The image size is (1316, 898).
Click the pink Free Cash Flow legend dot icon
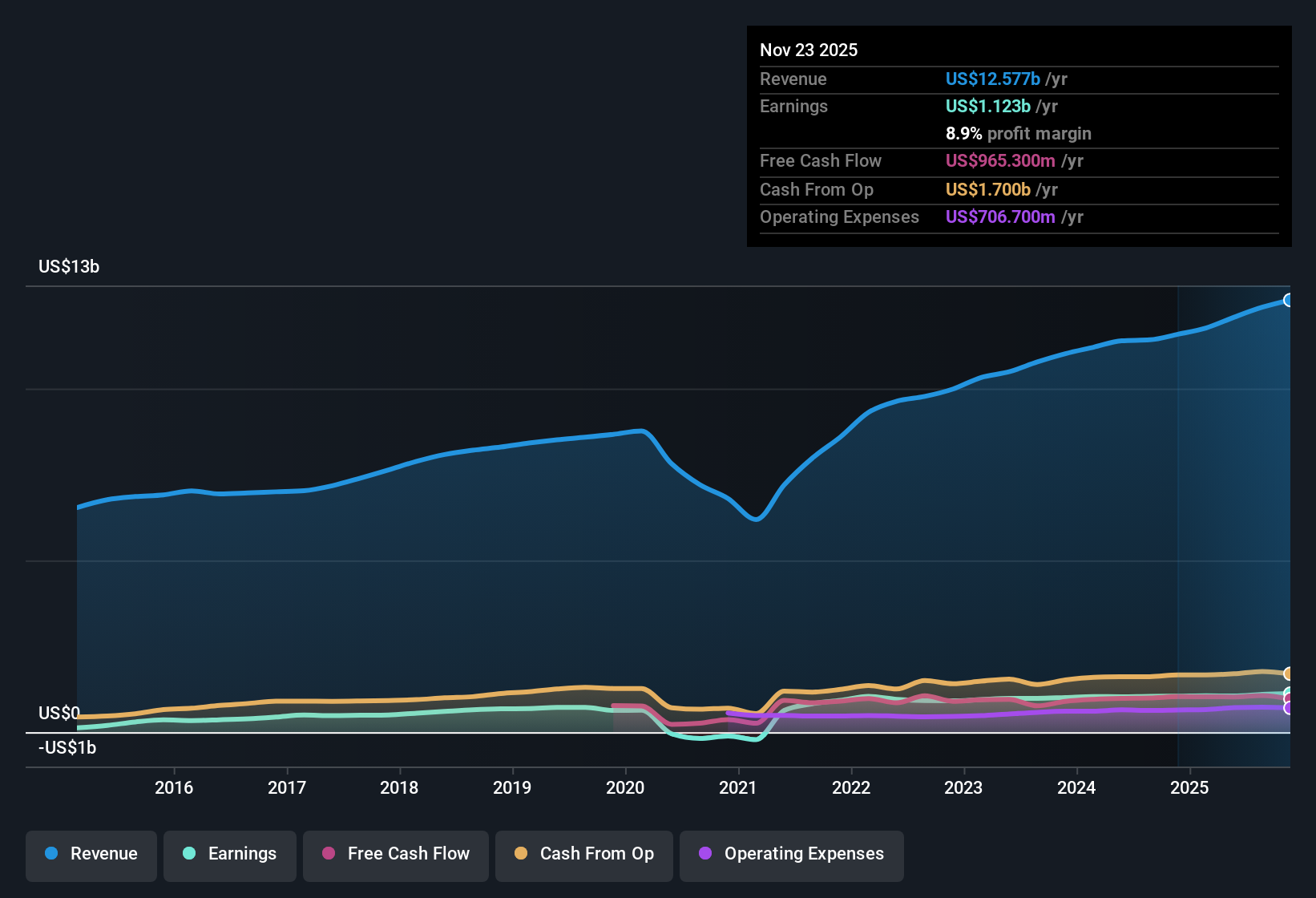329,854
